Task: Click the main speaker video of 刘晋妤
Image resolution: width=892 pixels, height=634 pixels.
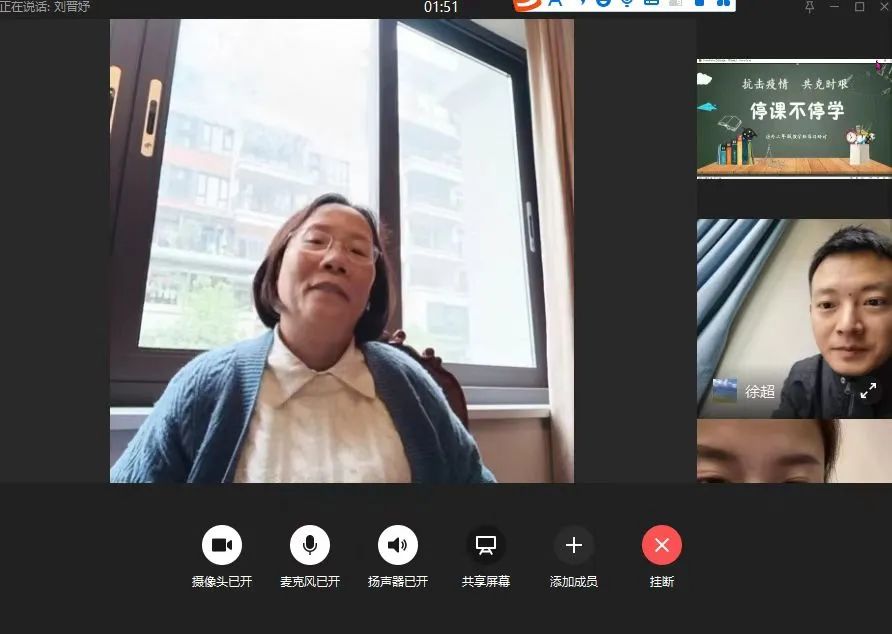Action: click(x=341, y=251)
